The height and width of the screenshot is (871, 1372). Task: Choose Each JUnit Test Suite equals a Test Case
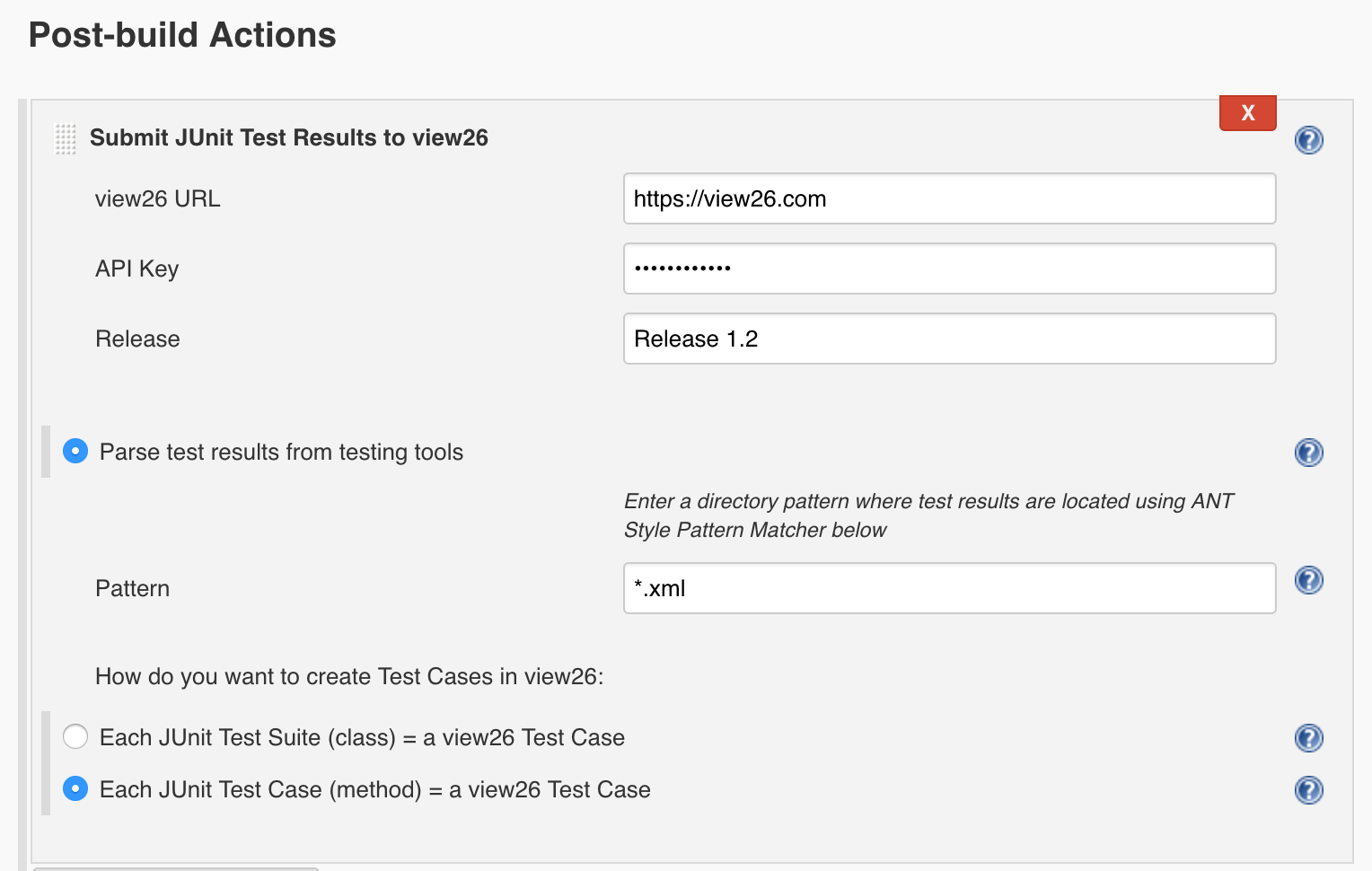[x=75, y=736]
